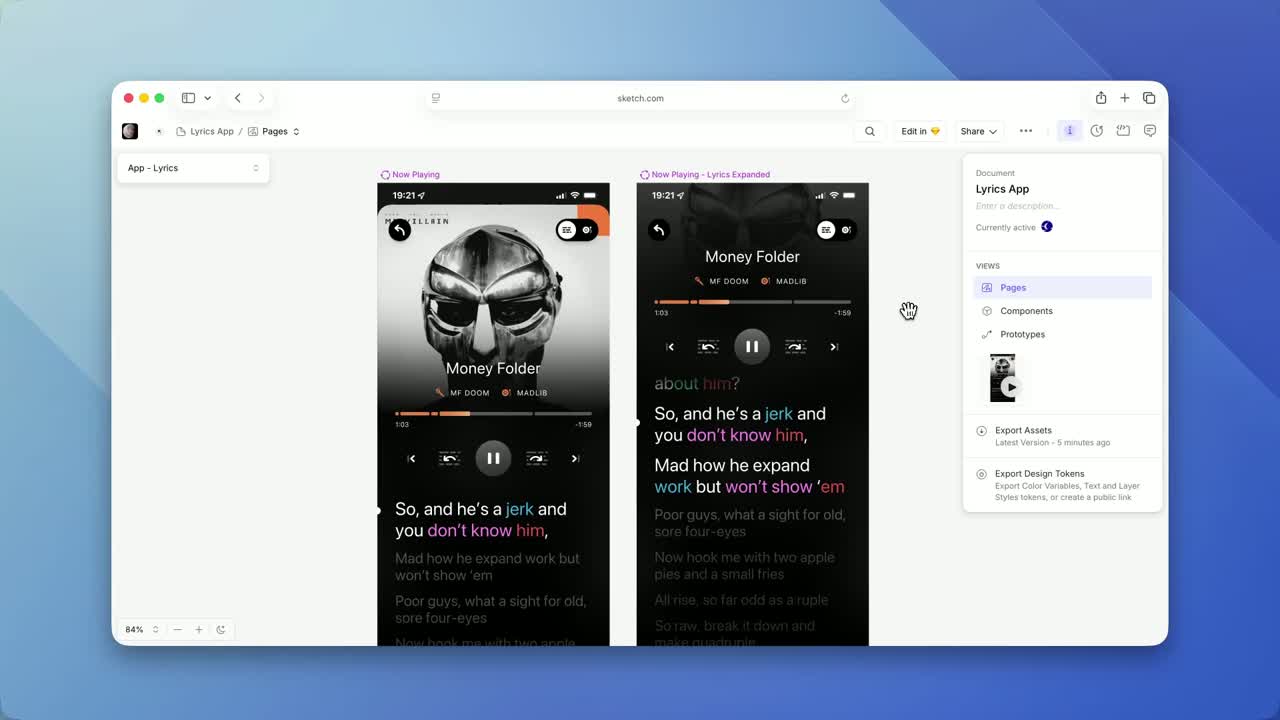Go back in Safari history

(238, 98)
